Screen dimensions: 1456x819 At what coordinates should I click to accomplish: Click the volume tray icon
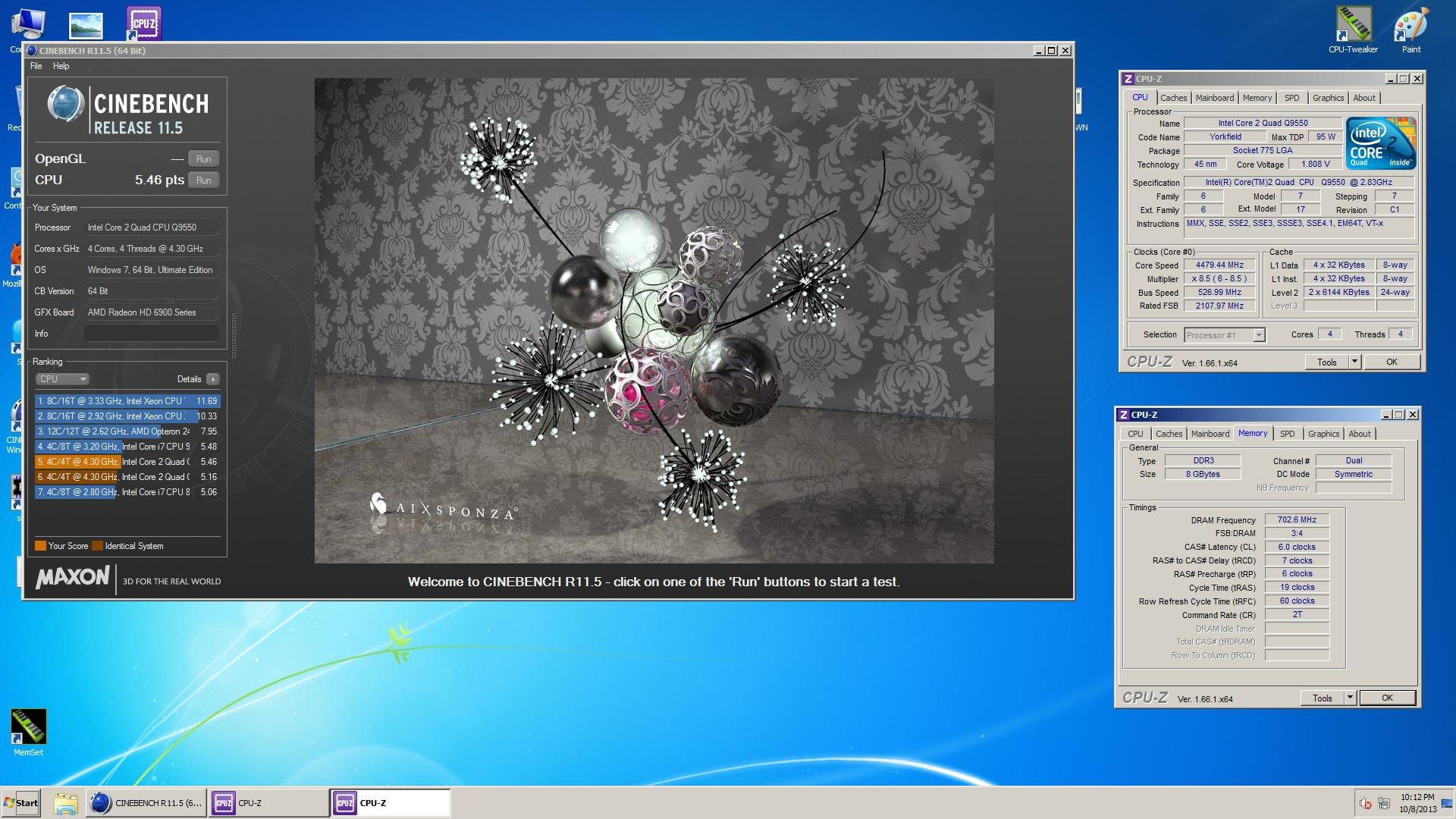click(1365, 804)
